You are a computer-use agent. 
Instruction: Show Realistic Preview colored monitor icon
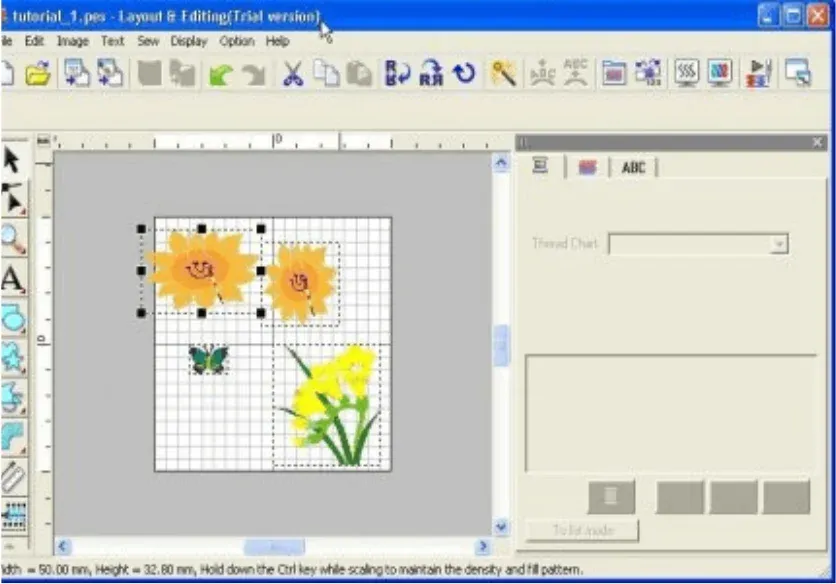pyautogui.click(x=720, y=73)
